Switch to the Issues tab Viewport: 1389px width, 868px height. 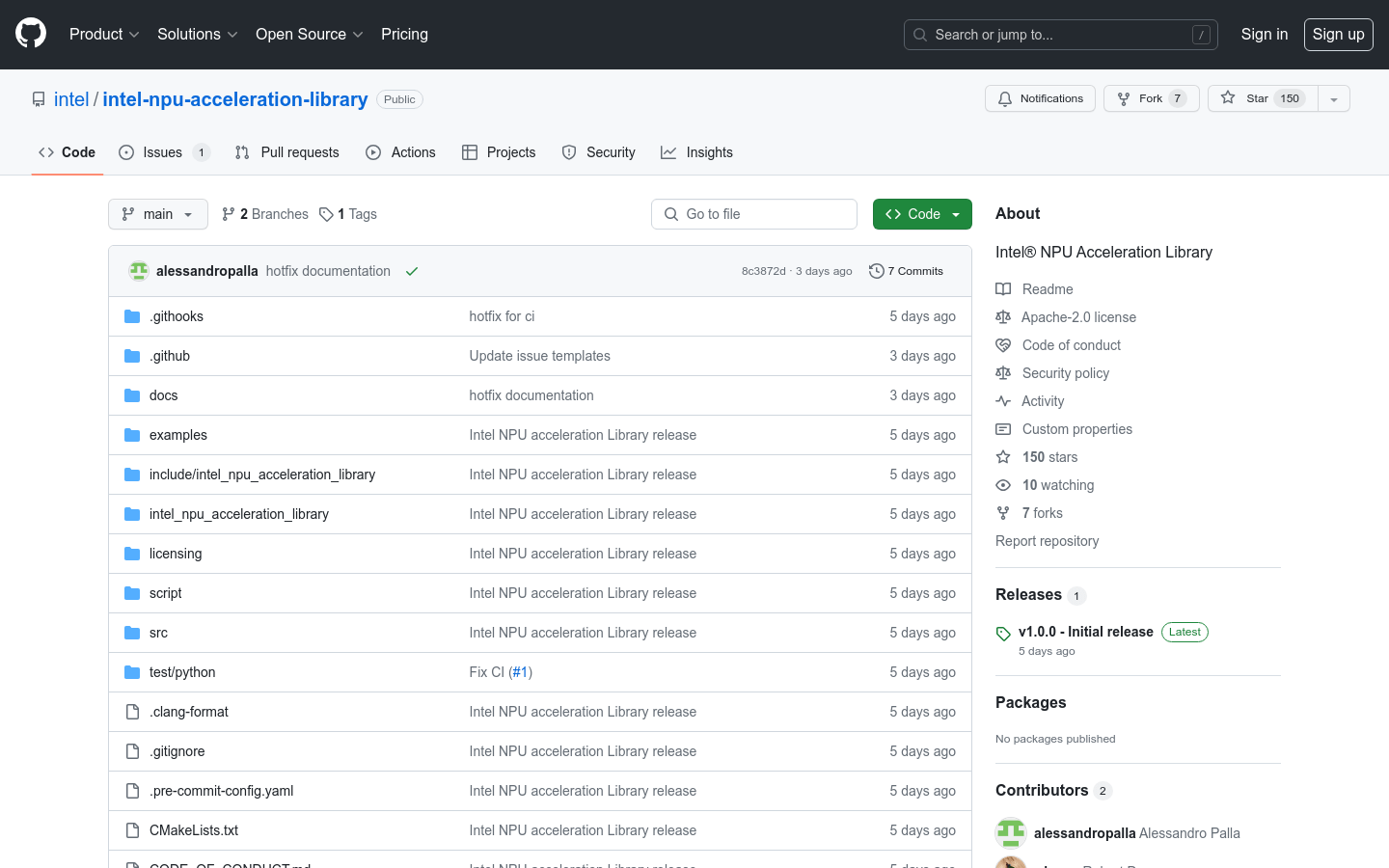click(x=164, y=152)
